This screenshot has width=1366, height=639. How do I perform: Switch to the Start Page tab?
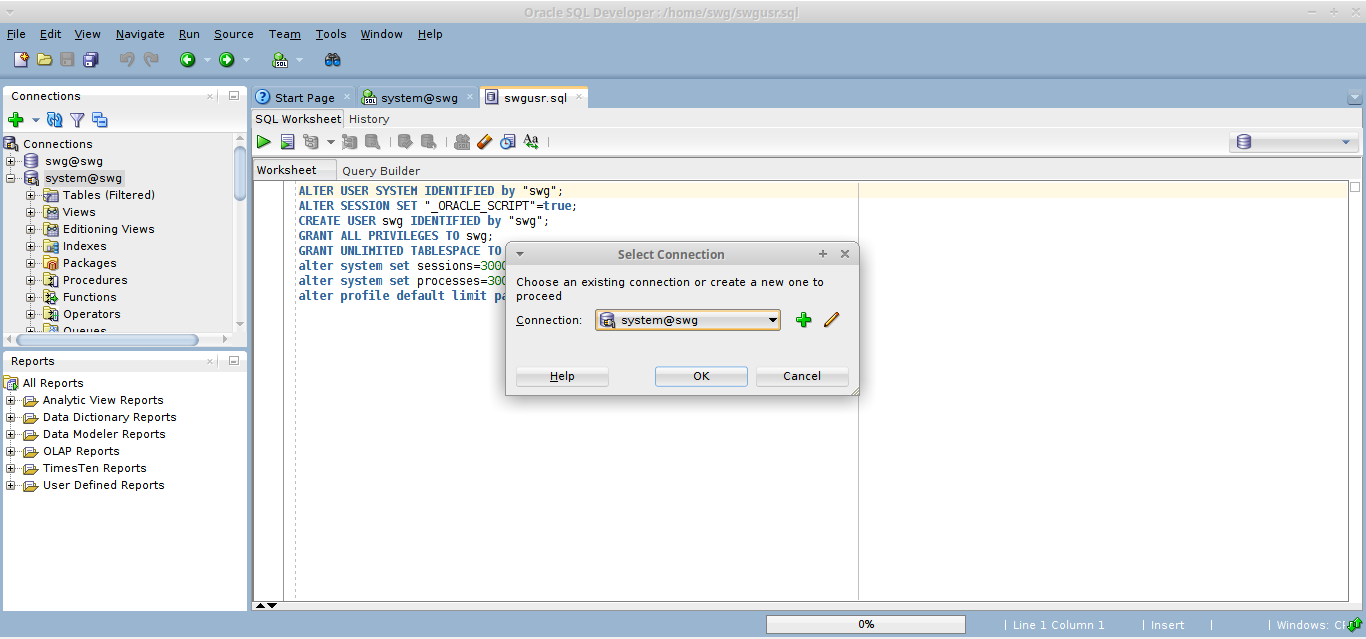[304, 97]
